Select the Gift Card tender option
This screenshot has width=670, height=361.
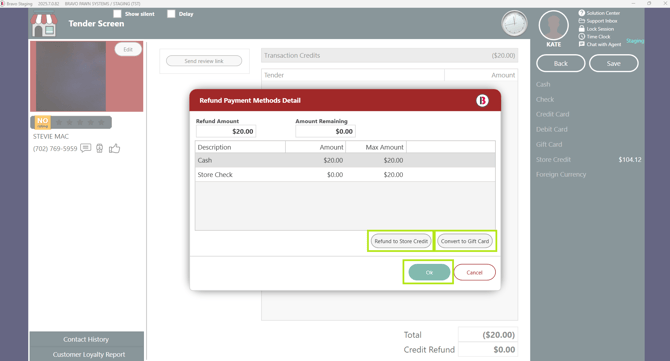click(x=549, y=144)
